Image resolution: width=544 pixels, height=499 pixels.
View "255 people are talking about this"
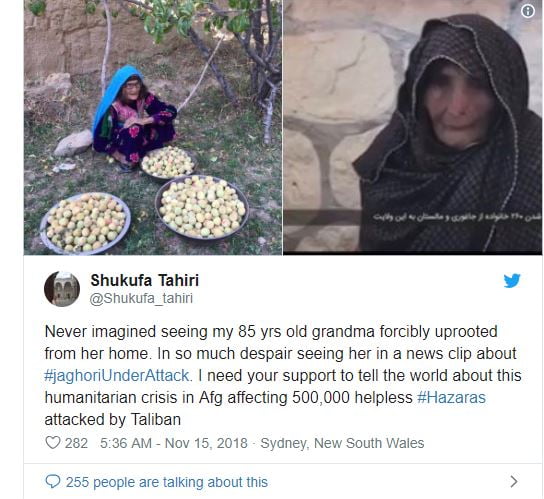167,482
